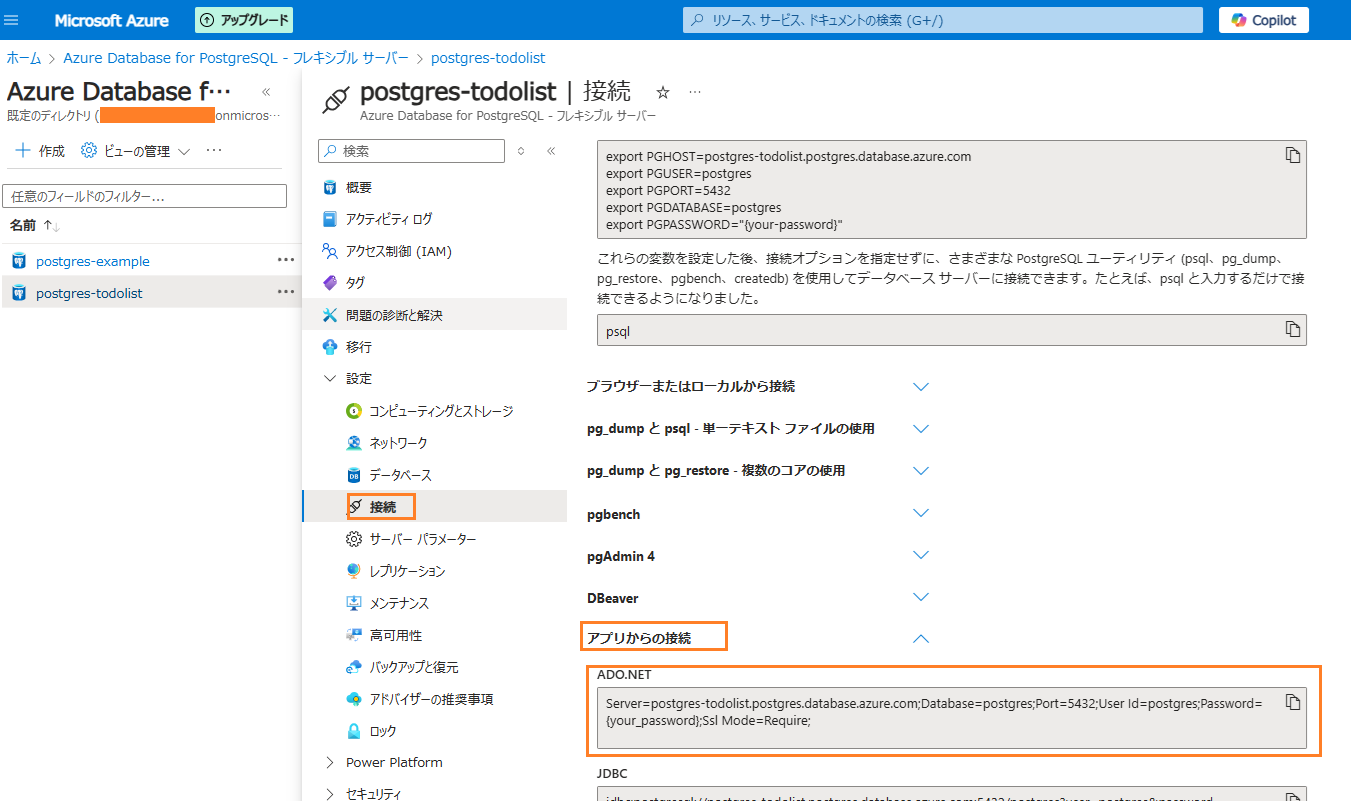The image size is (1351, 801).
Task: Open 高可用性 menu item
Action: point(395,635)
